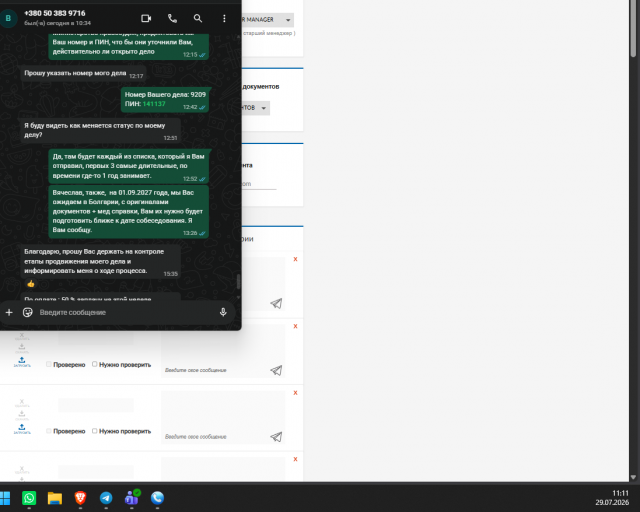Image resolution: width=640 pixels, height=512 pixels.
Task: Tick Проверено in the fully visible document row
Action: (49, 431)
